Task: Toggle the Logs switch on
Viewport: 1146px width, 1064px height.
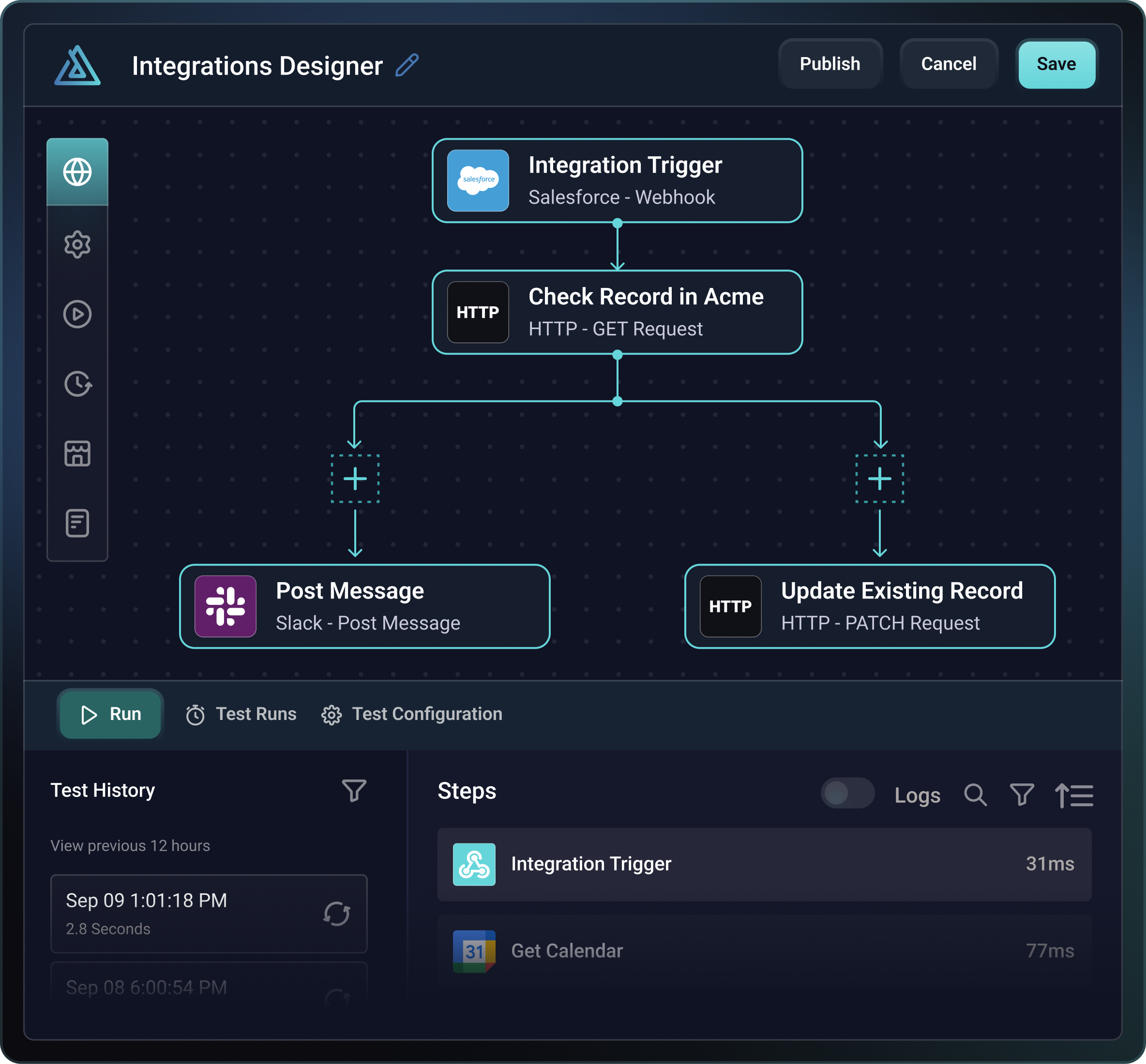Action: click(847, 794)
